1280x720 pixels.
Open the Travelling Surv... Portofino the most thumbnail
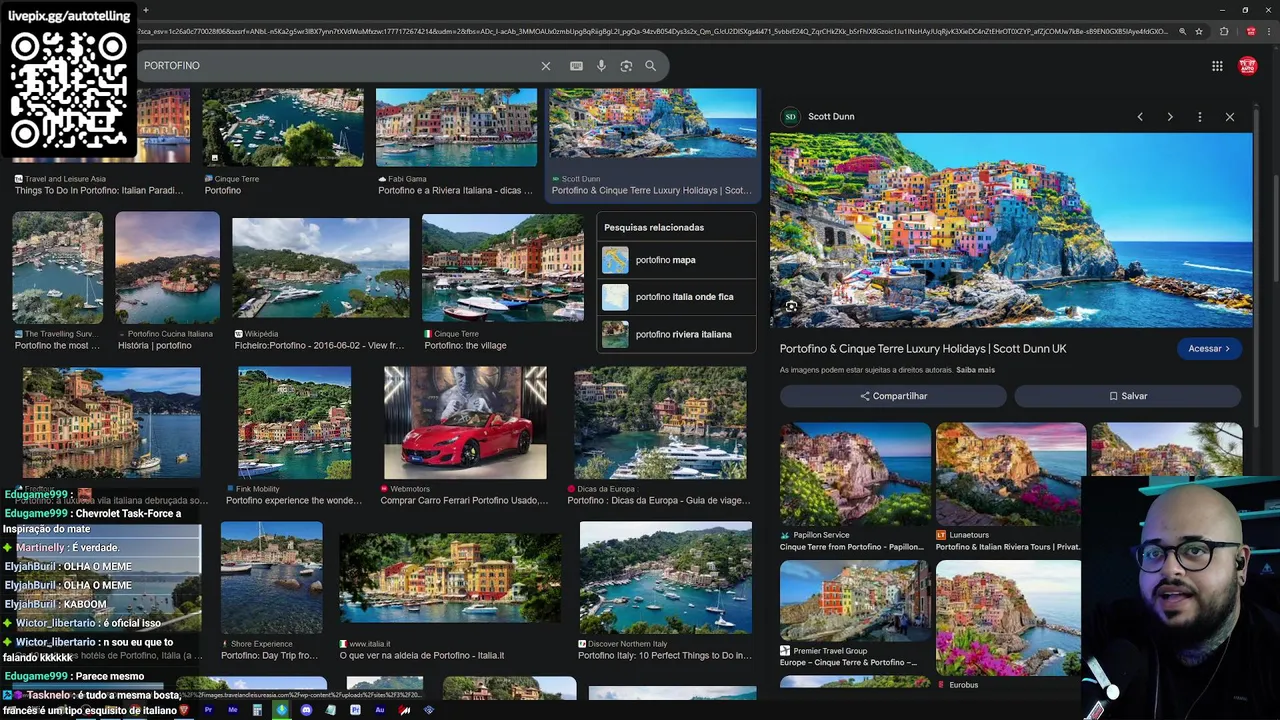tap(57, 268)
